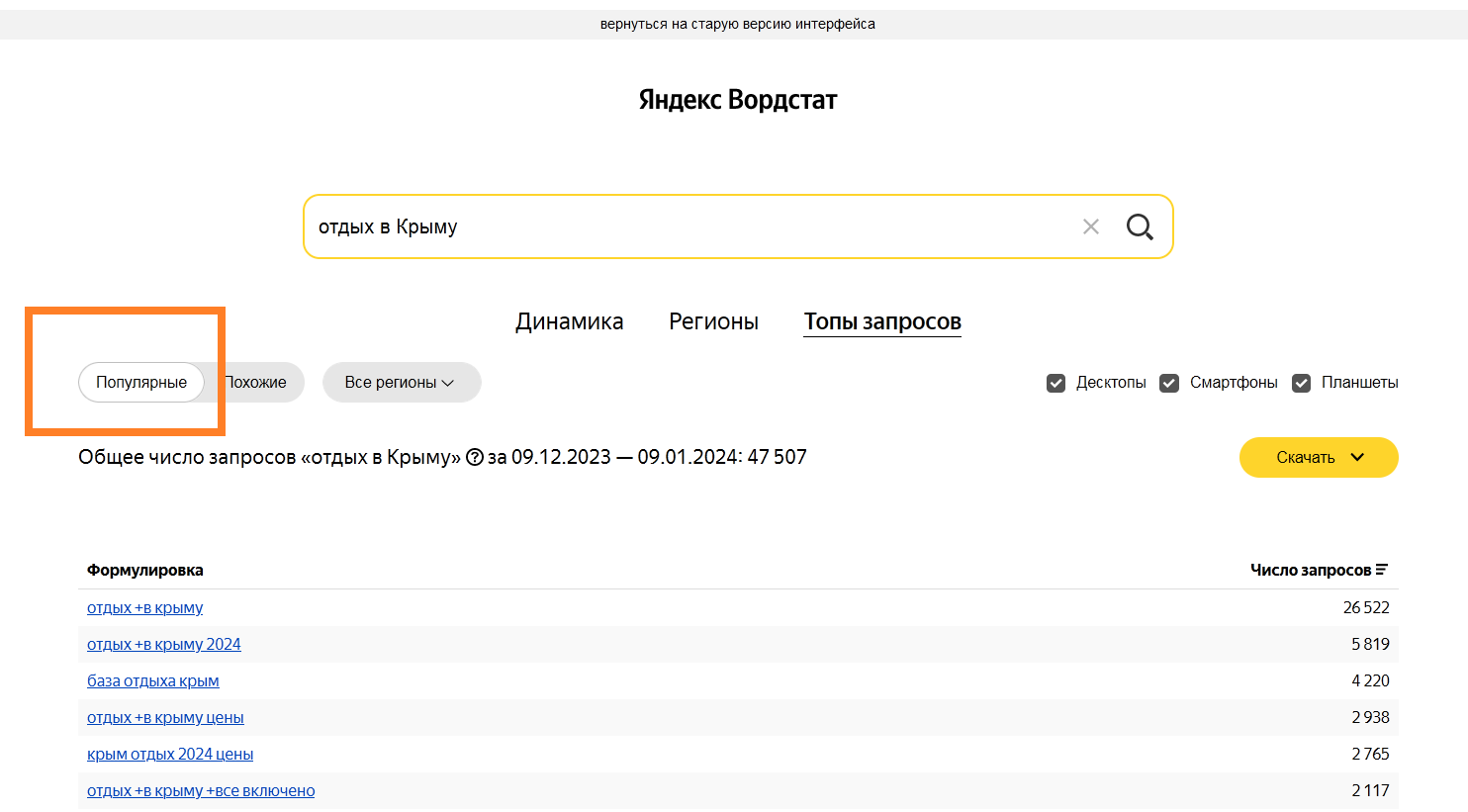The height and width of the screenshot is (812, 1468).
Task: Open the 'база отдыха крым' link
Action: tap(153, 680)
